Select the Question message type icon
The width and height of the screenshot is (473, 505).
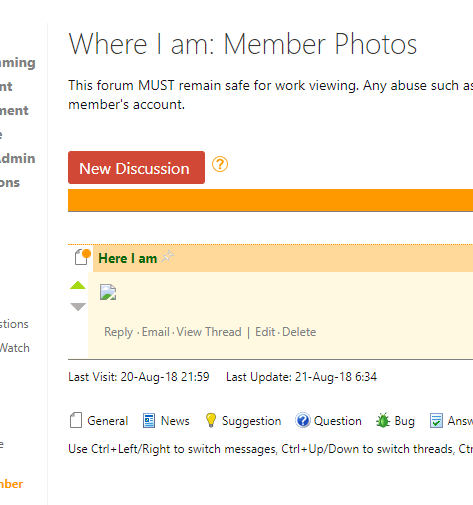303,420
